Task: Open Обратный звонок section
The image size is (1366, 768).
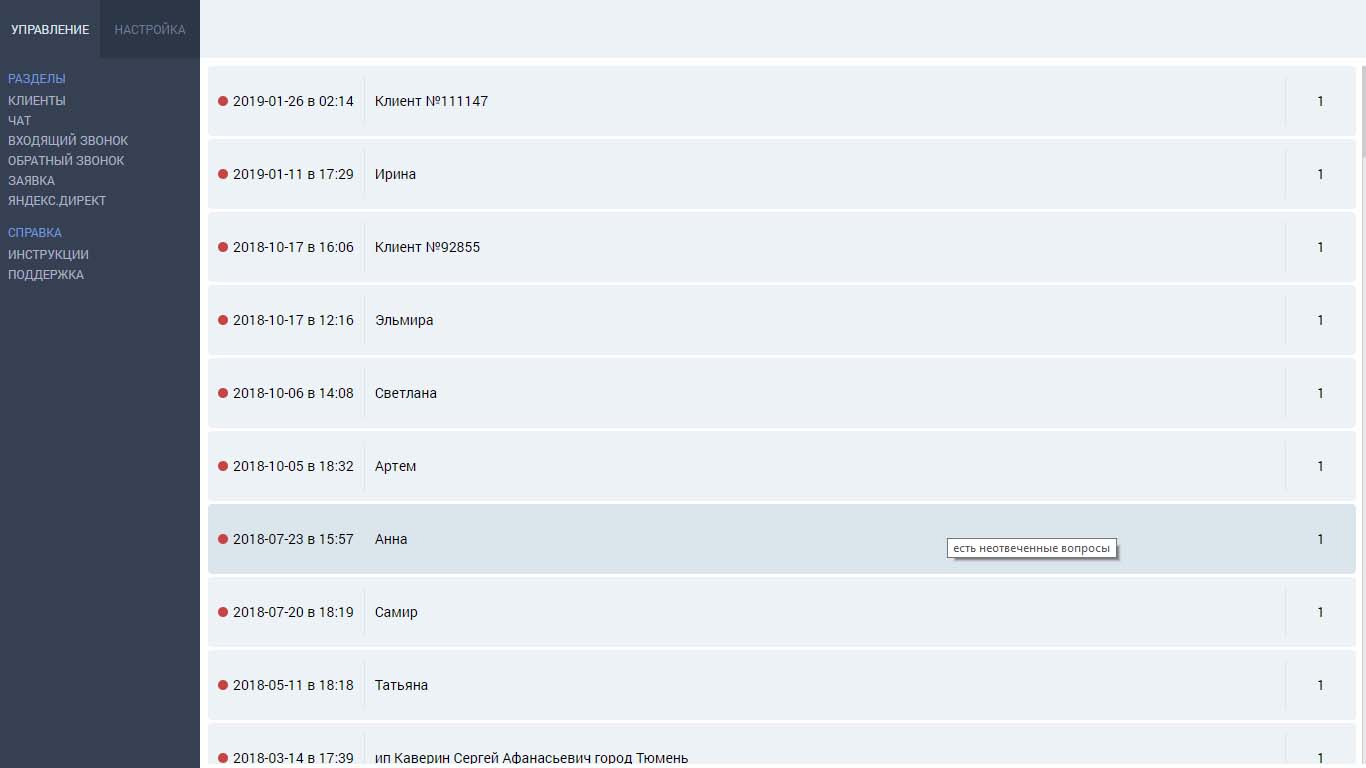Action: pyautogui.click(x=66, y=161)
